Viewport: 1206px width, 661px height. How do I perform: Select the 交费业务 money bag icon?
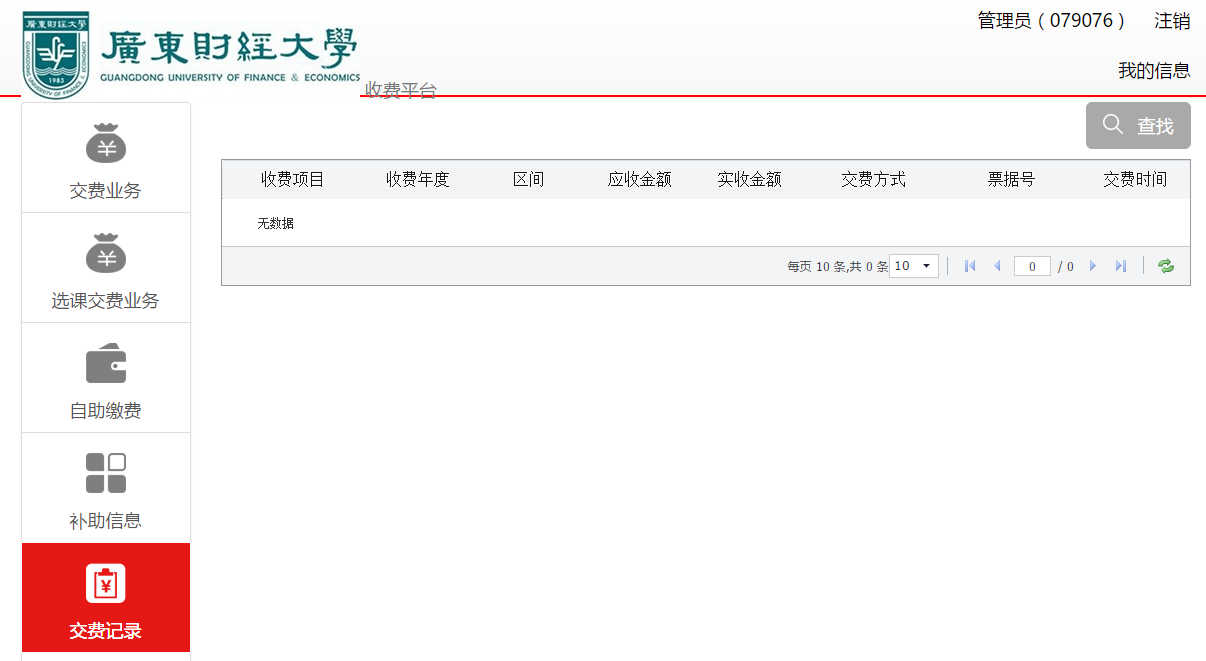coord(105,142)
